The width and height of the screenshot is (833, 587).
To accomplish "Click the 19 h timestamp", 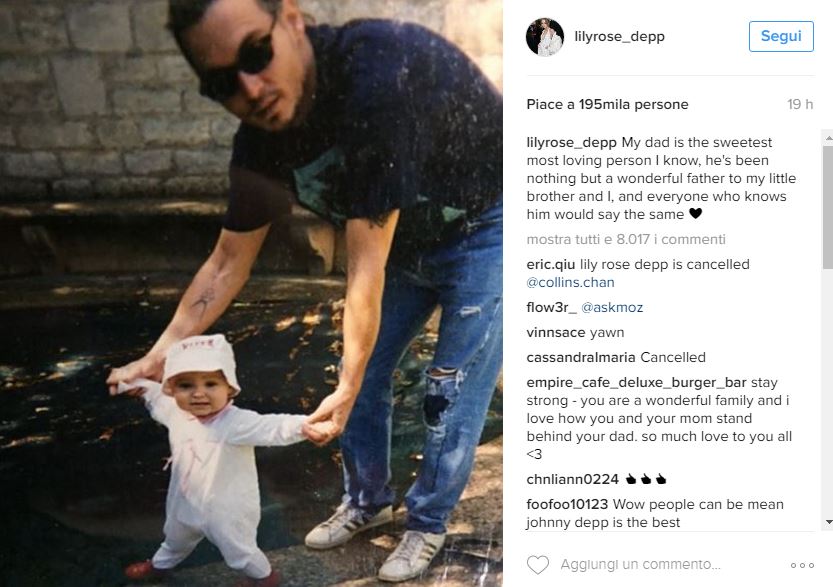I will [x=800, y=105].
